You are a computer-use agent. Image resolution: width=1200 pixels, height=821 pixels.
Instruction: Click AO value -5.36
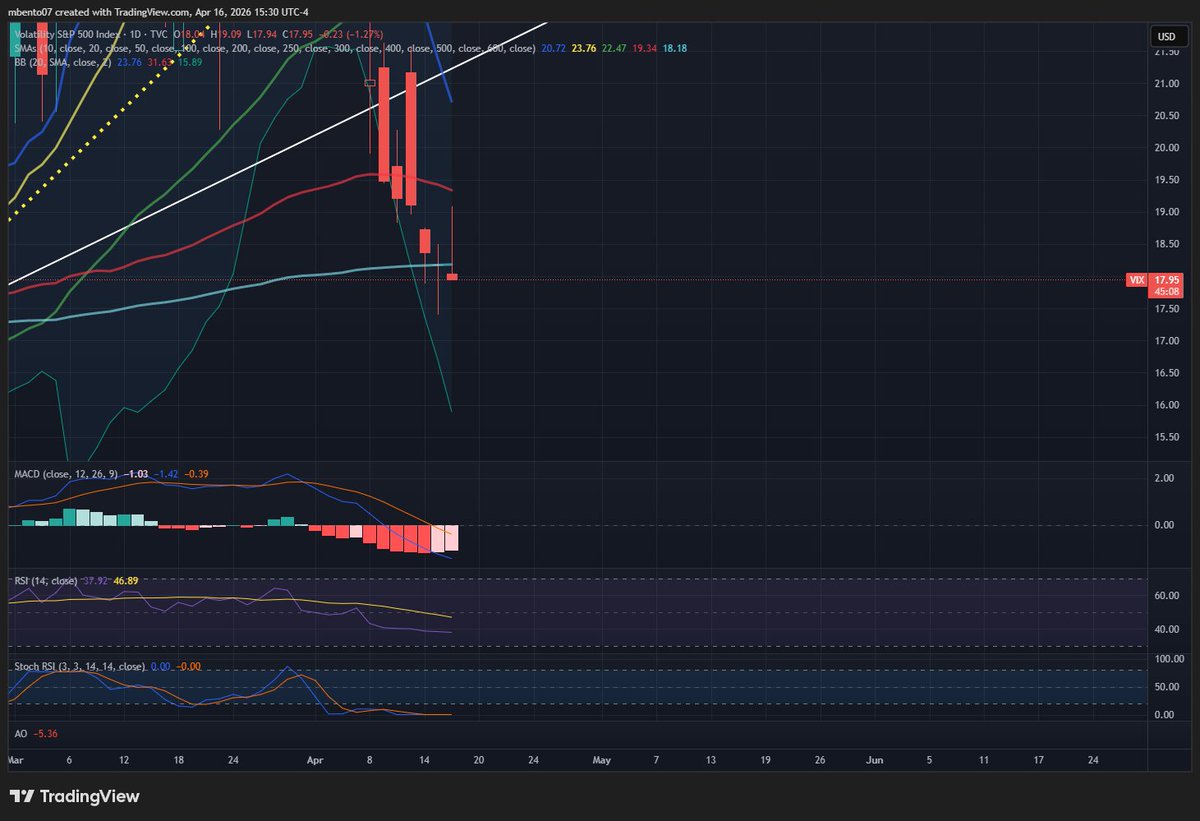[x=46, y=733]
